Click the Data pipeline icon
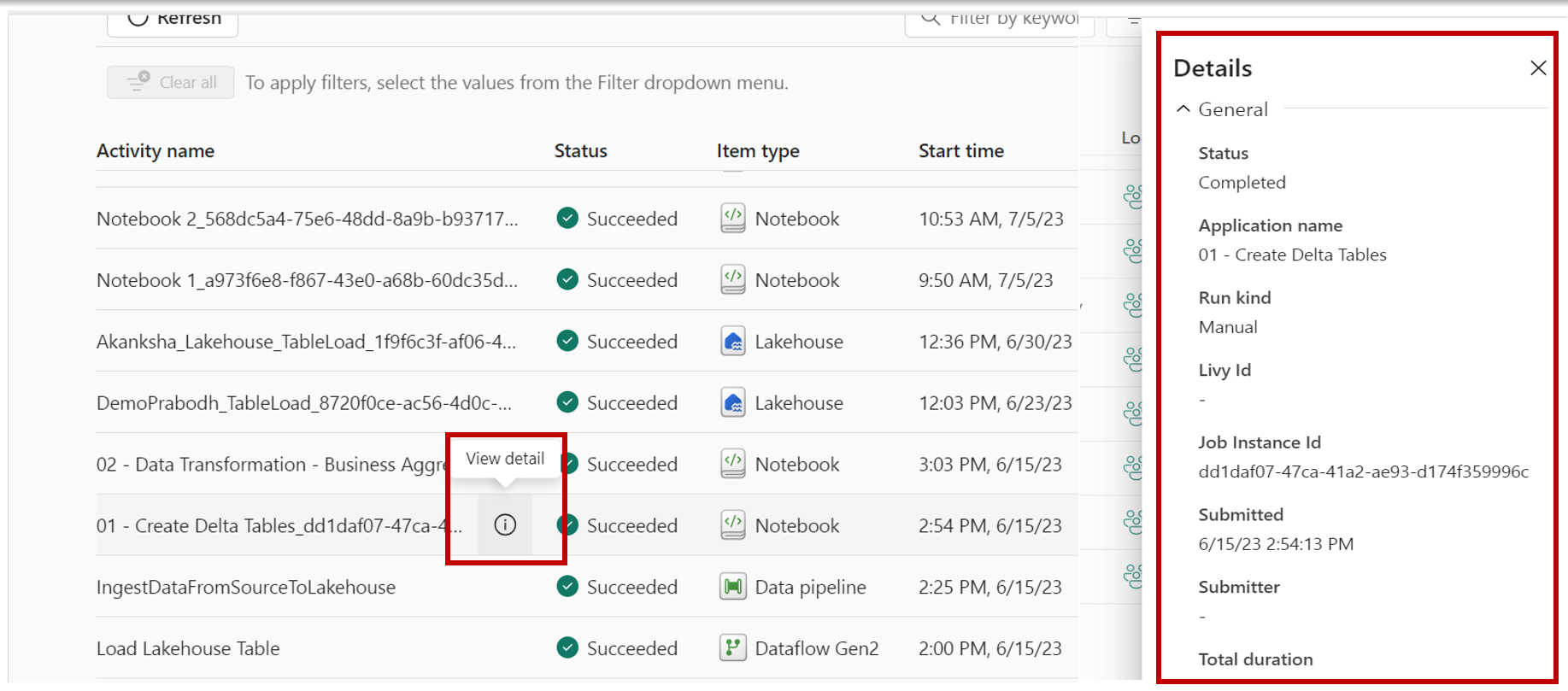Screen dimensions: 1568x691 pos(732,587)
